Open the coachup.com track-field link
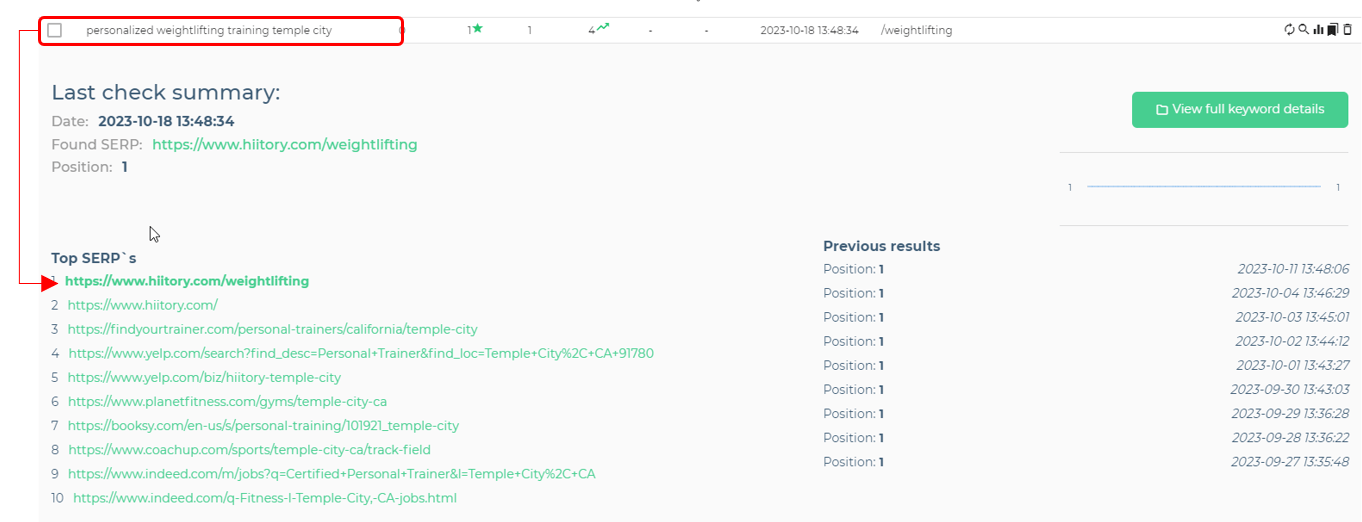 [x=249, y=450]
